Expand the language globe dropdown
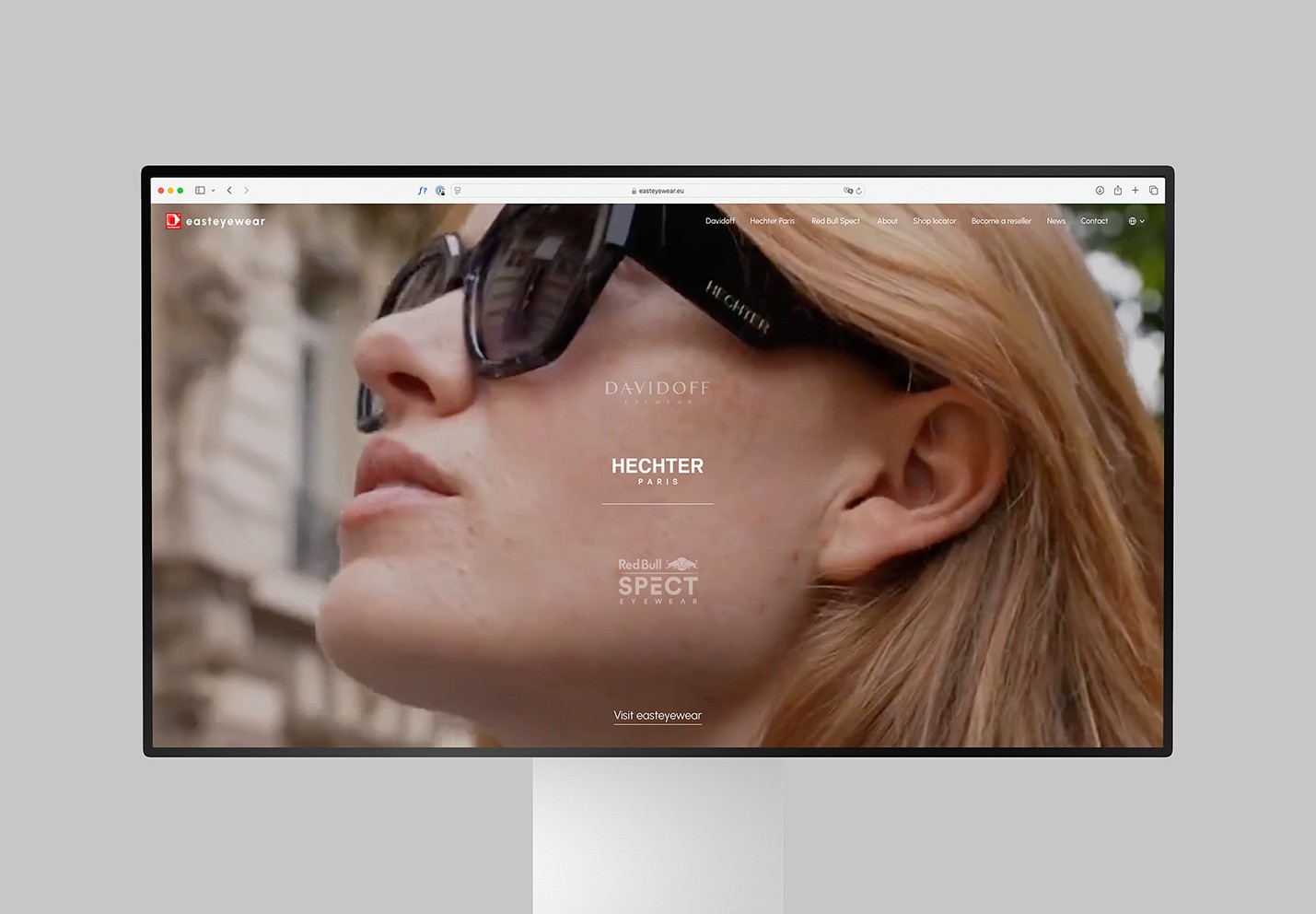This screenshot has width=1316, height=914. [x=1136, y=221]
